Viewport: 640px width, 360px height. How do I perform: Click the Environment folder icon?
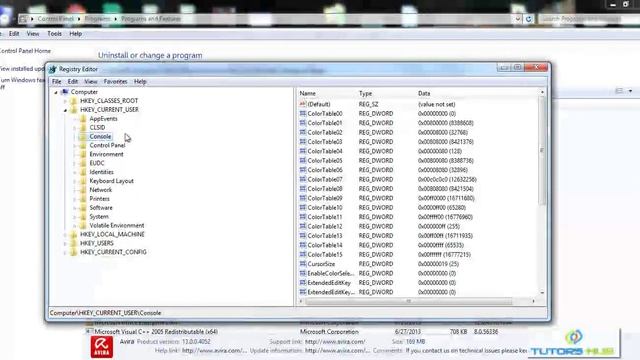pyautogui.click(x=83, y=154)
